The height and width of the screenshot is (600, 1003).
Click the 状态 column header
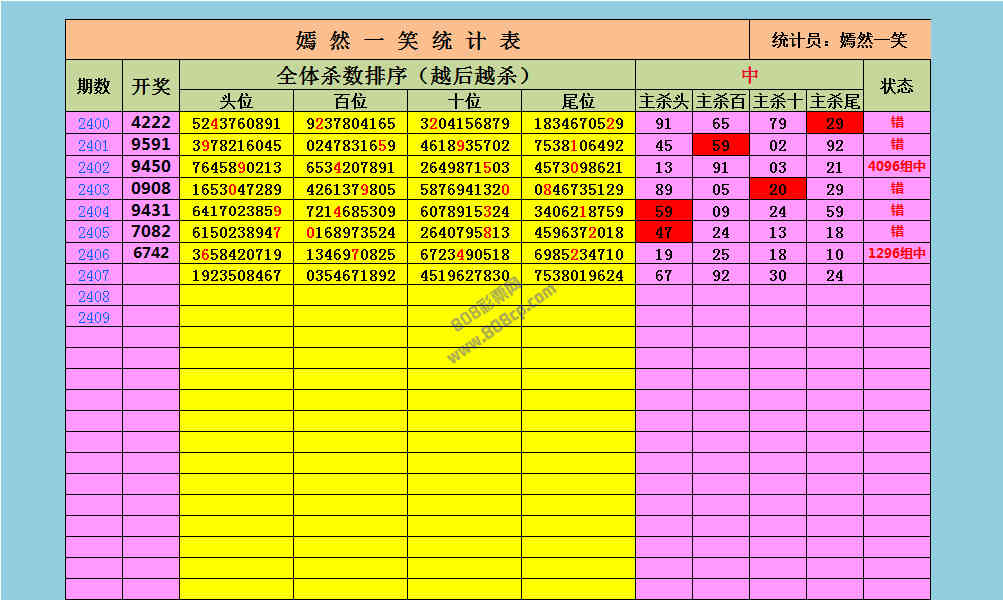896,86
